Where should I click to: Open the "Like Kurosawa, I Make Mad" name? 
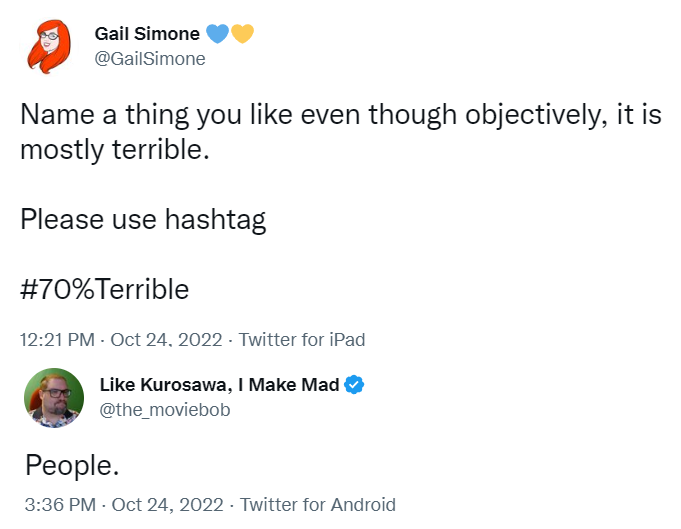tap(219, 385)
